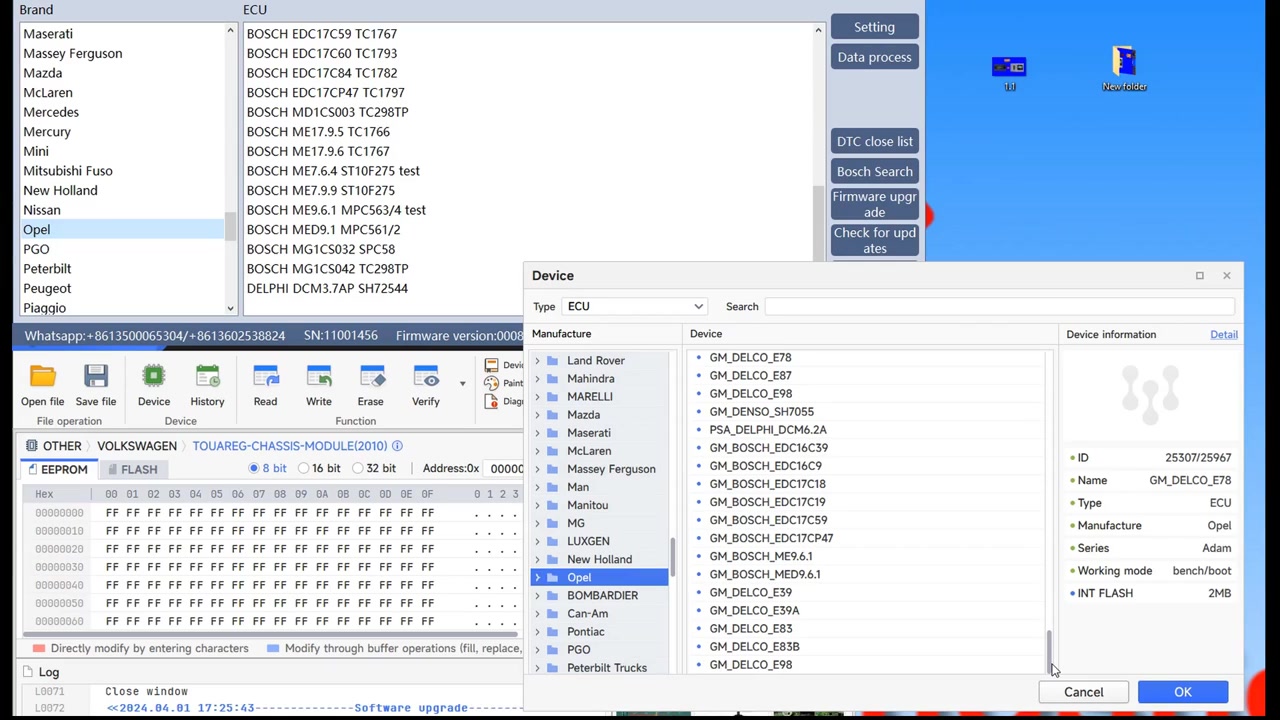Select DELPHI DCM3.7AP SH72544 in ECU list
Screen dimensions: 1280x720
tap(327, 288)
